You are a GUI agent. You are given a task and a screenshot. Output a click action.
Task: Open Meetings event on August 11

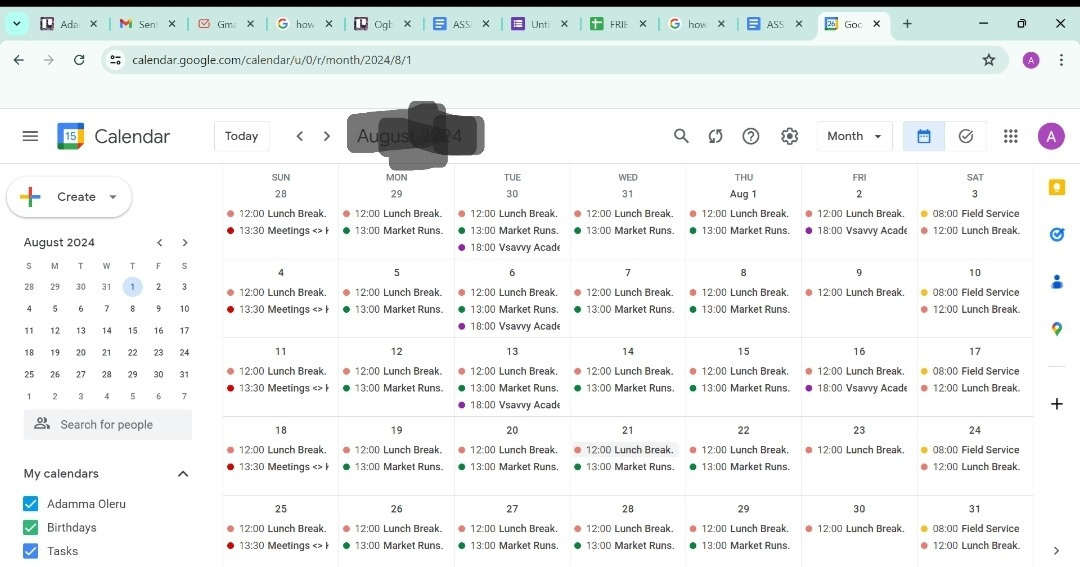[x=280, y=389]
